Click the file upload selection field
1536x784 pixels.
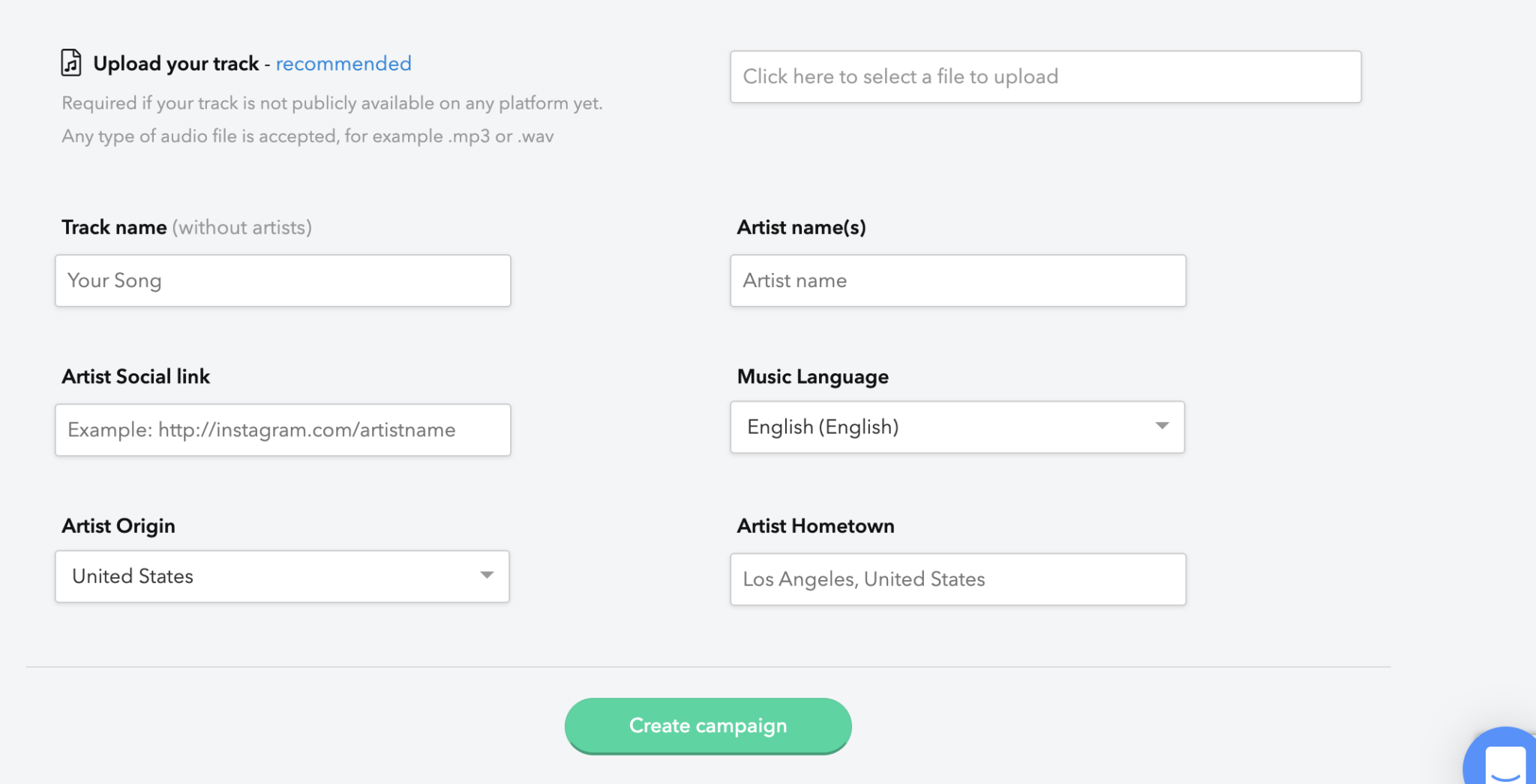click(1045, 76)
